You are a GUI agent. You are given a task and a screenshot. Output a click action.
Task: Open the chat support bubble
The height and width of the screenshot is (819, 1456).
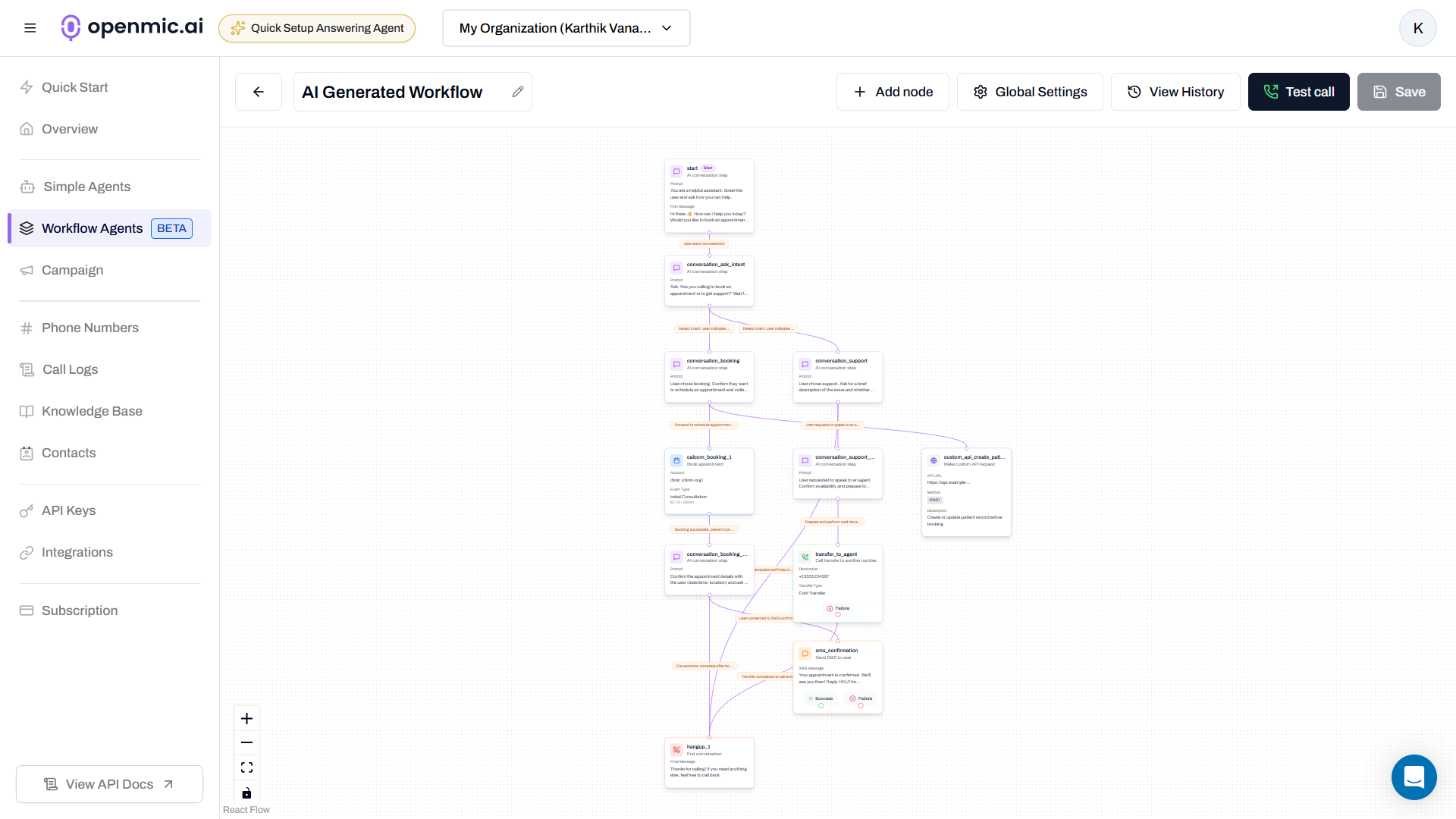click(1414, 777)
